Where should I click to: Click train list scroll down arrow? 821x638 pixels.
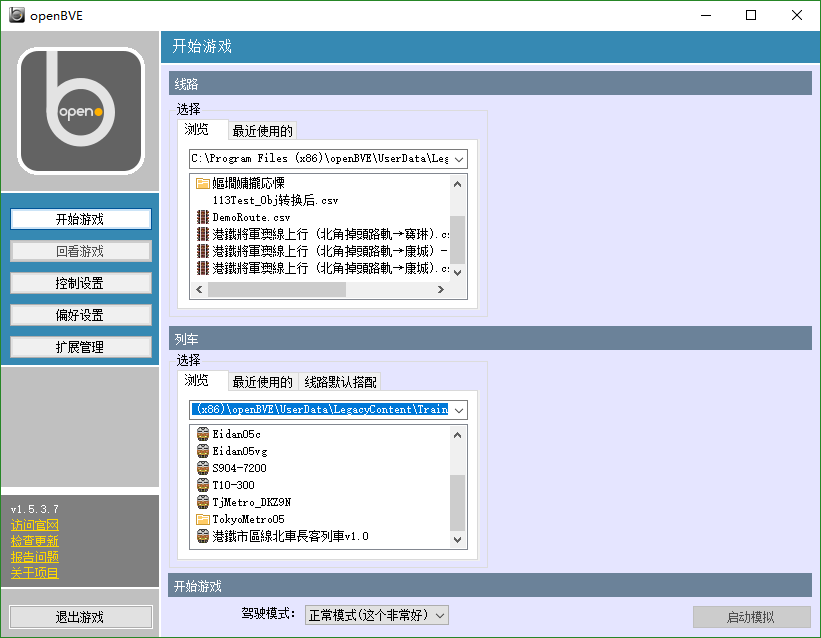[458, 540]
